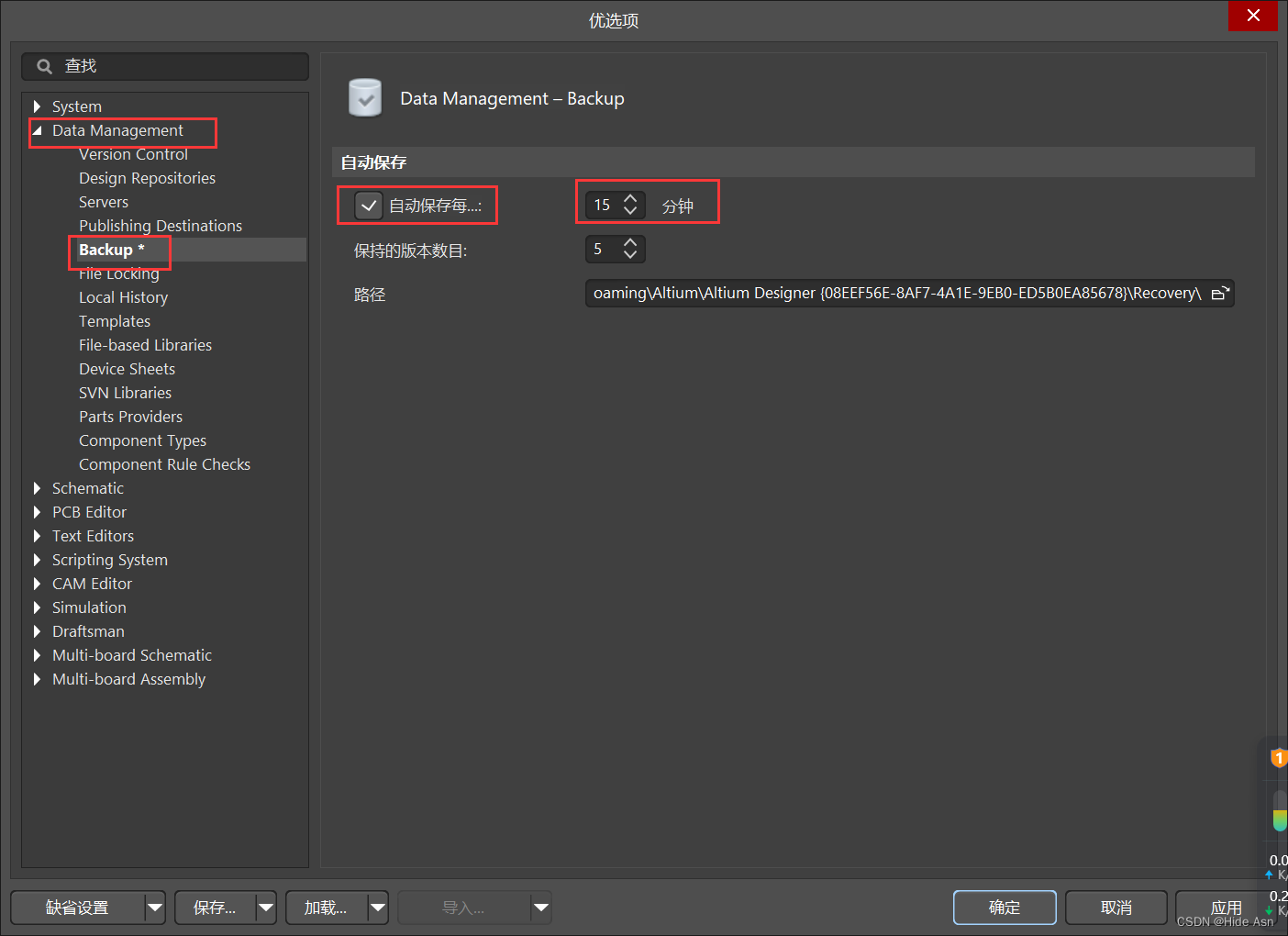Screen dimensions: 1288x936
Task: Click the Schematic label in tree
Action: click(87, 488)
